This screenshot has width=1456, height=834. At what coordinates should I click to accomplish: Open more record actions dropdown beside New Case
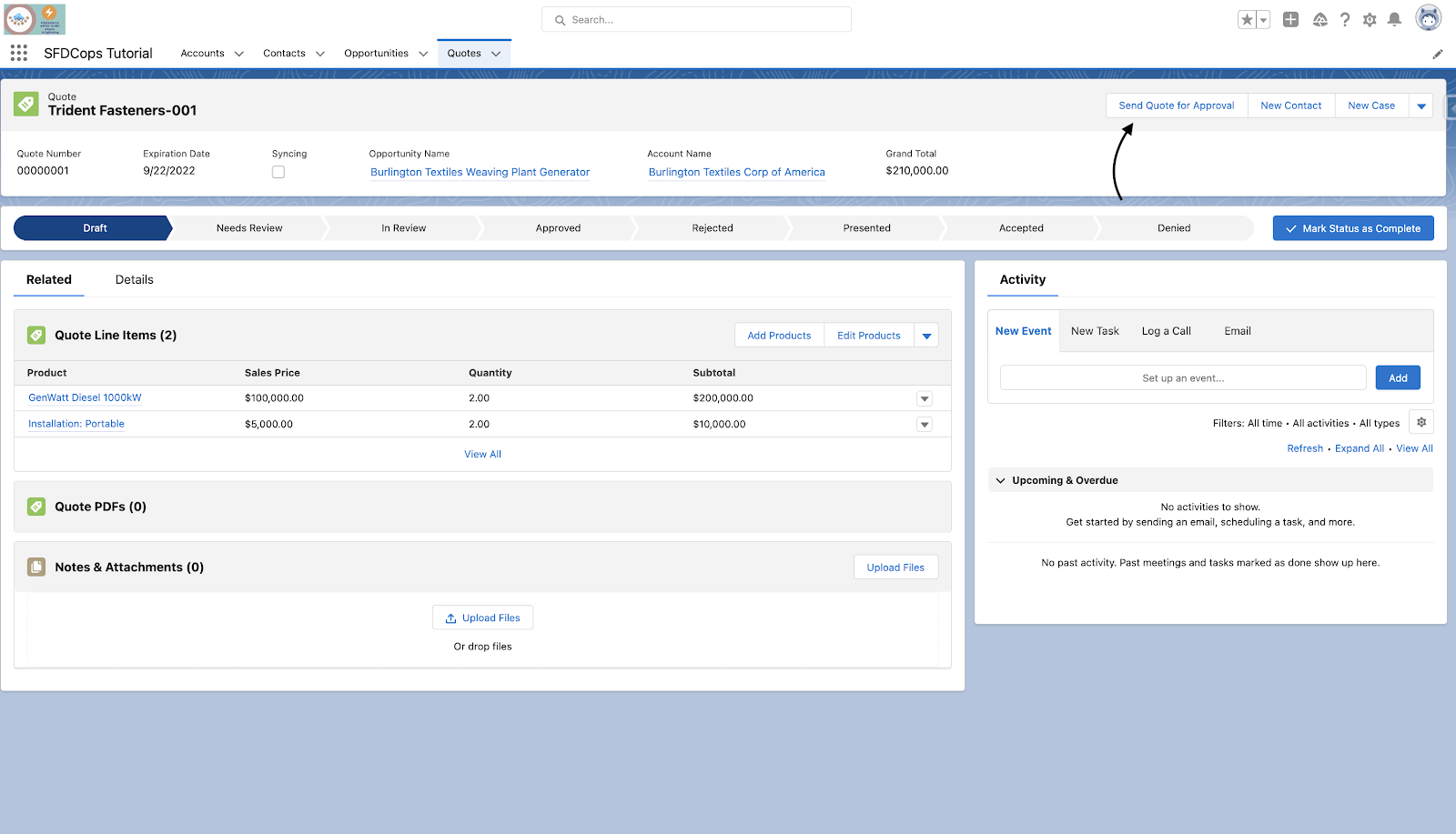1421,106
